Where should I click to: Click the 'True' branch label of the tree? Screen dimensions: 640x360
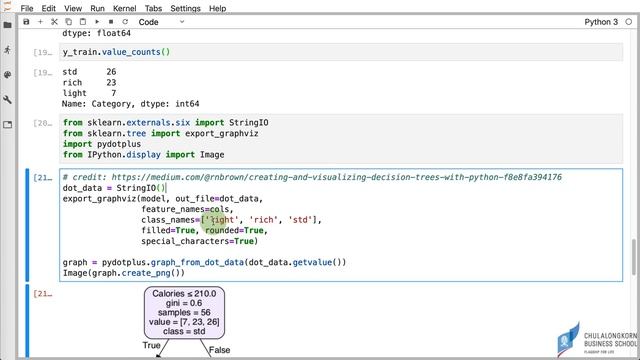point(151,345)
